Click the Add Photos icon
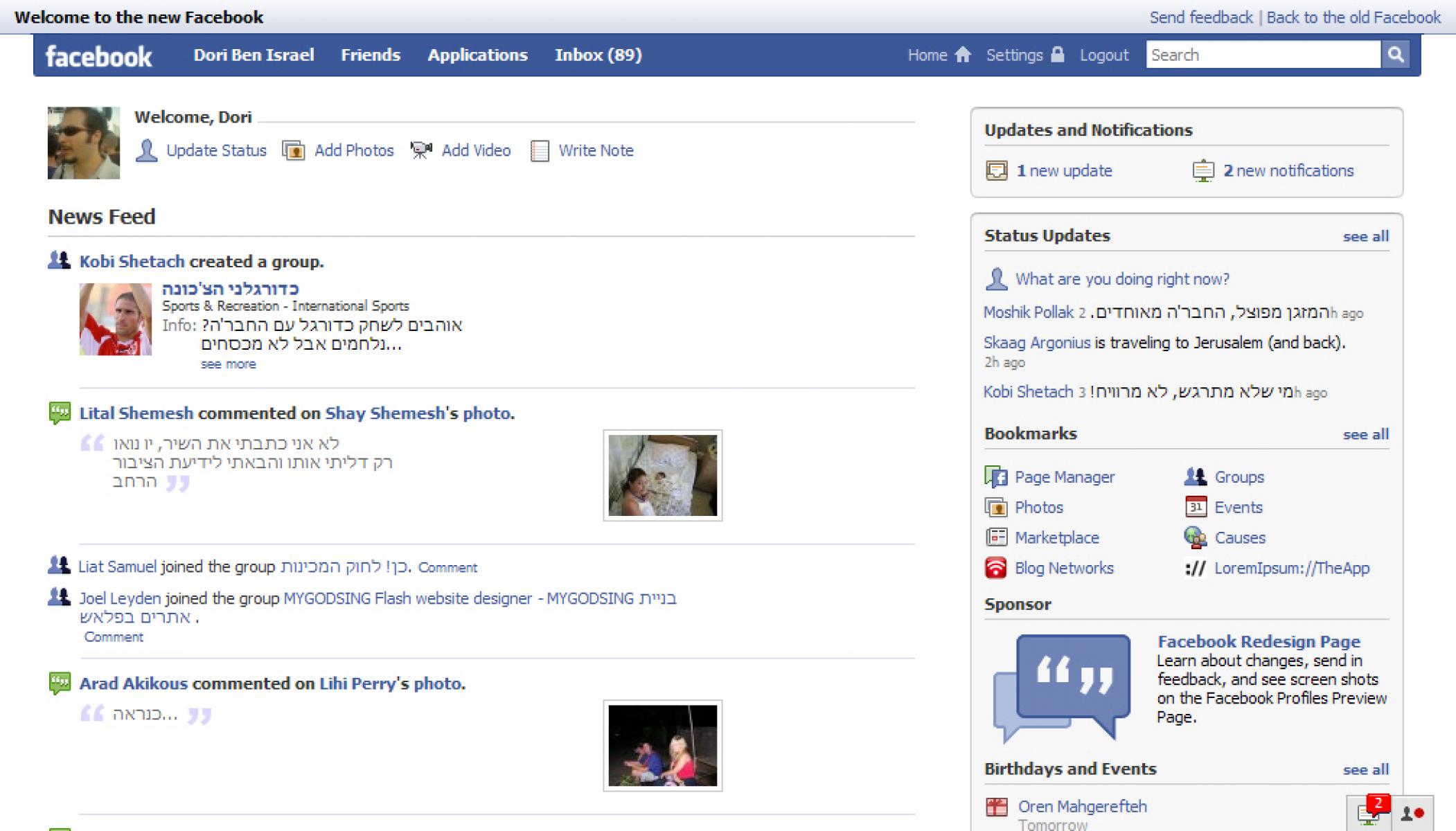The height and width of the screenshot is (831, 1456). (293, 150)
